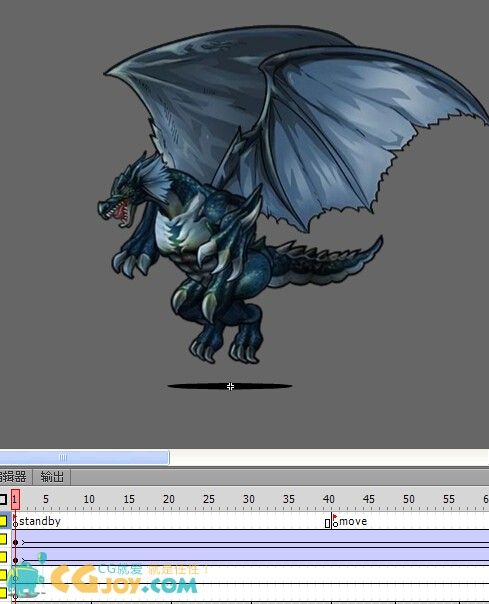The width and height of the screenshot is (489, 604).
Task: Jump to frame 55 on the ruler
Action: (x=449, y=499)
